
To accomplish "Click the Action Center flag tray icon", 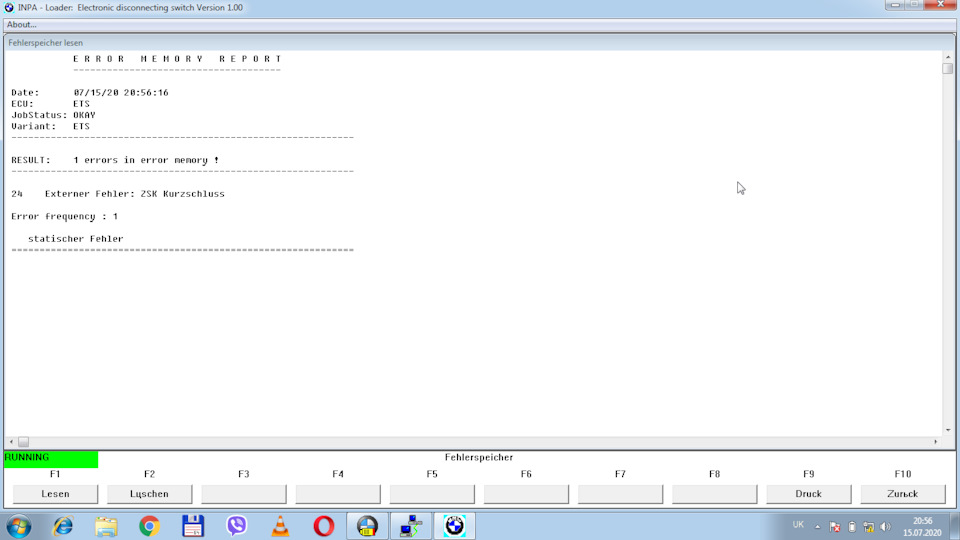I will coord(834,527).
